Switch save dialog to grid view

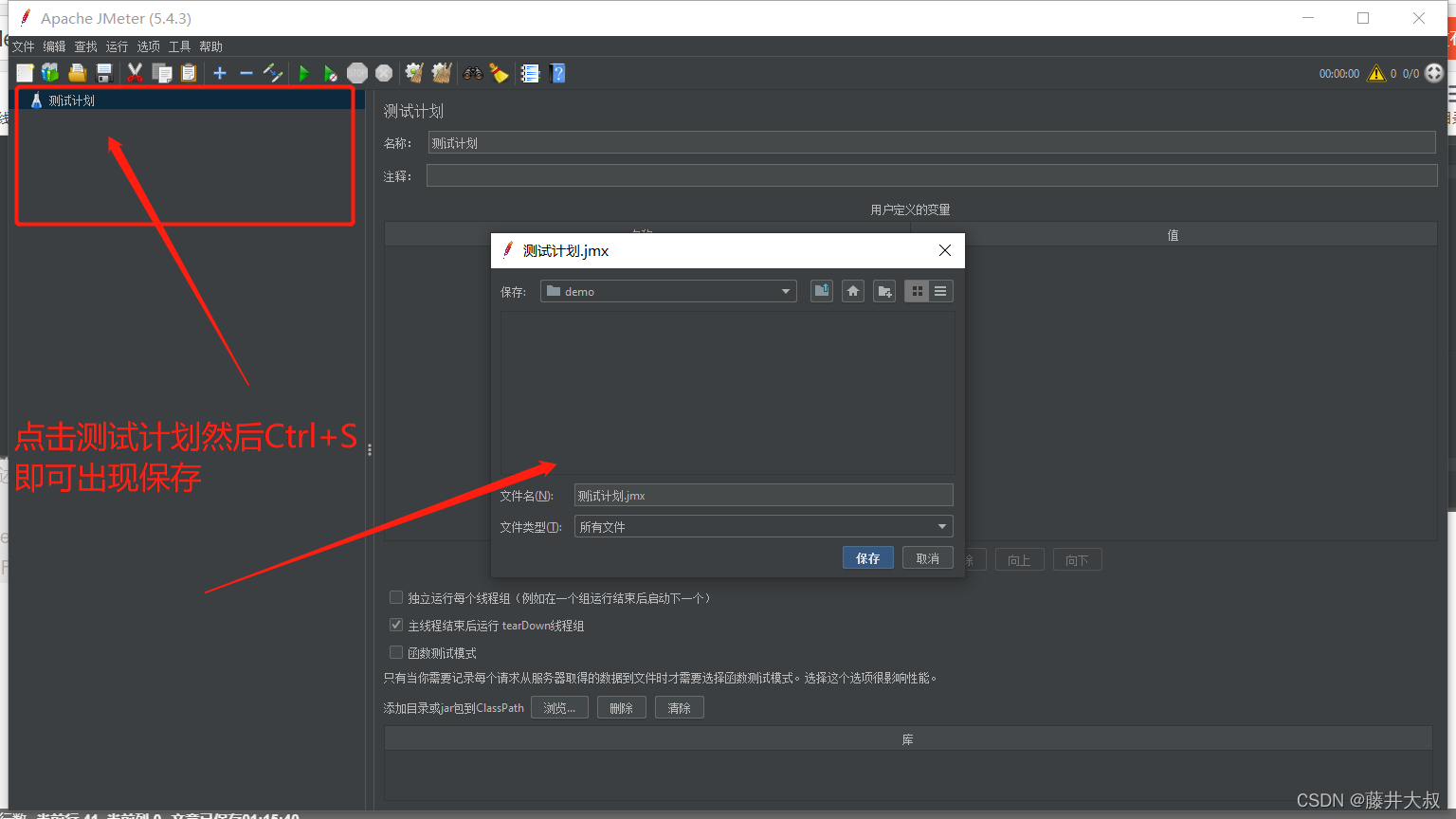[x=917, y=291]
